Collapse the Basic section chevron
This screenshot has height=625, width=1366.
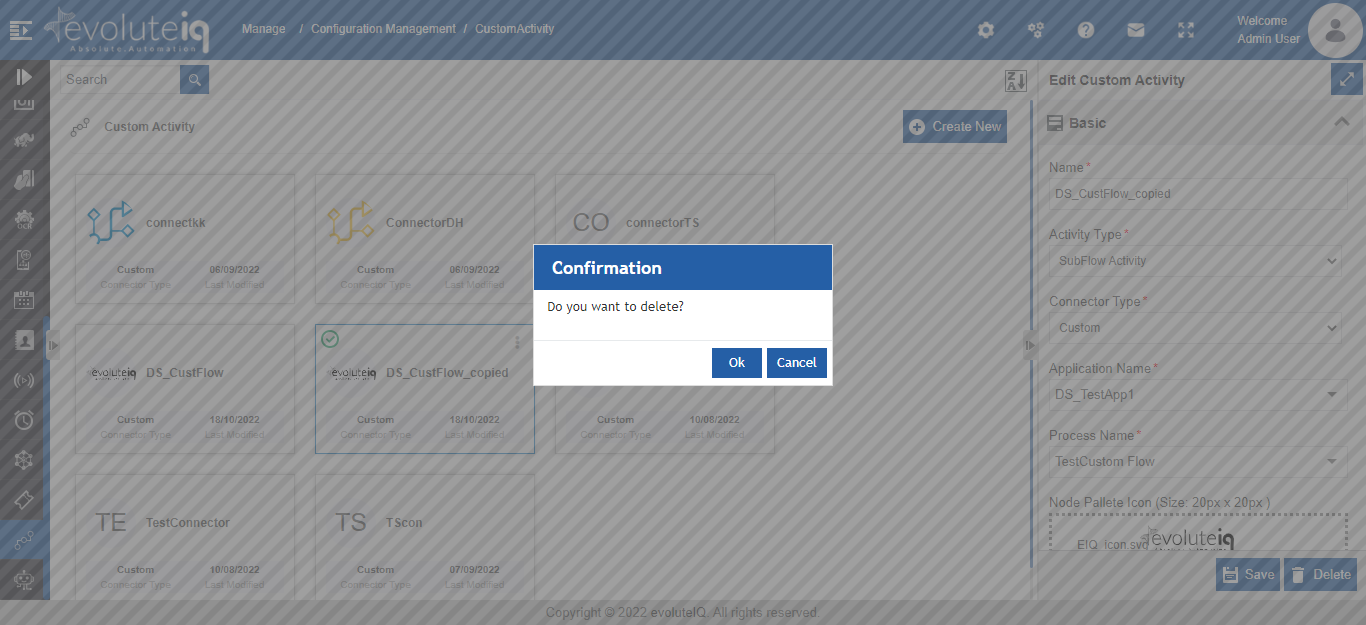tap(1342, 122)
